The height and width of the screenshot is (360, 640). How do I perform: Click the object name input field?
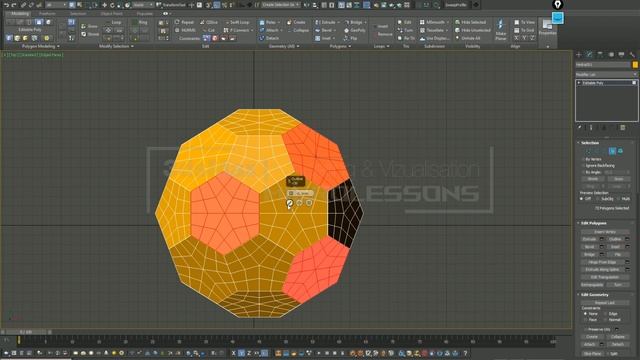coord(603,65)
